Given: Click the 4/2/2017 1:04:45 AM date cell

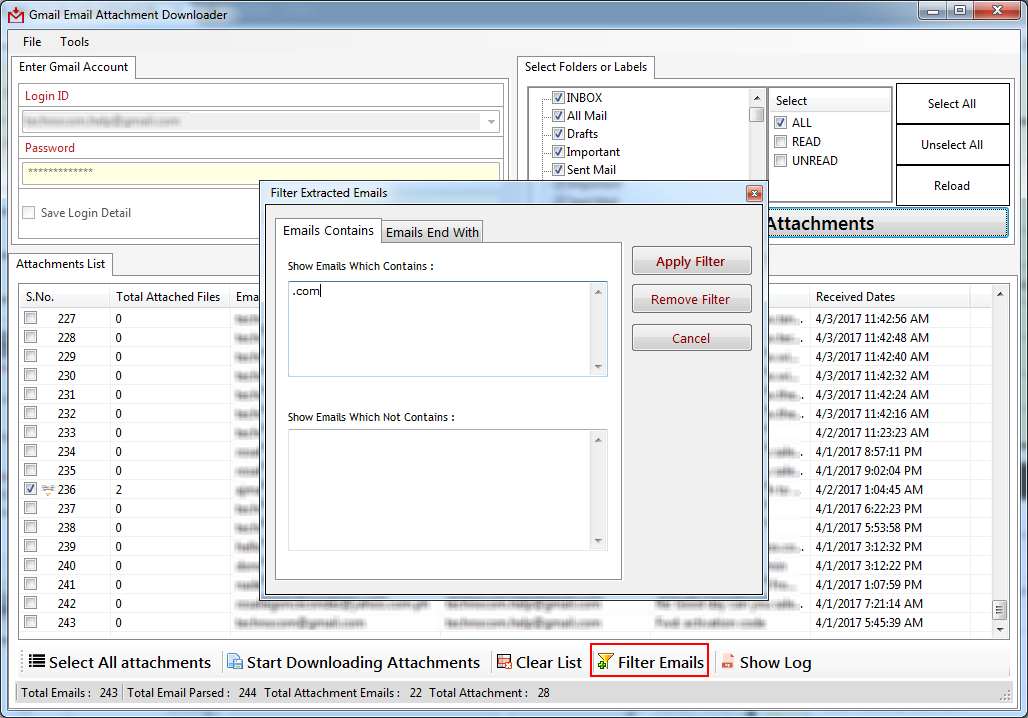Looking at the screenshot, I should 869,490.
